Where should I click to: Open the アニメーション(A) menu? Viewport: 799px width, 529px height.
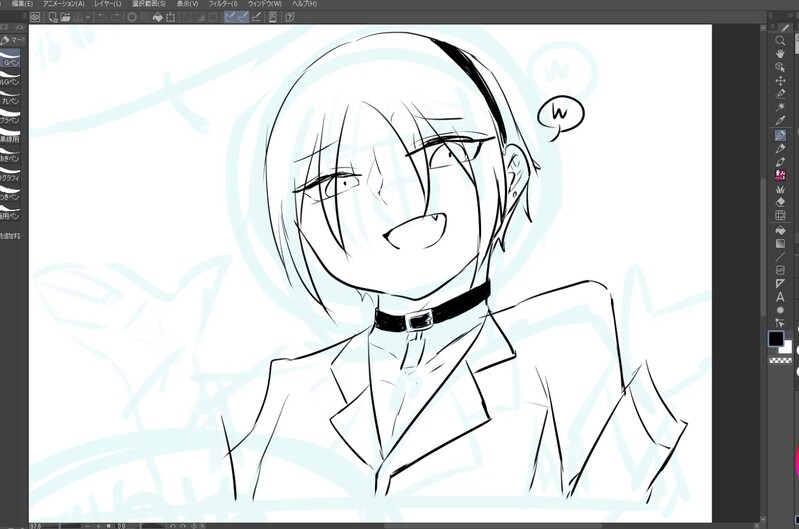click(64, 4)
